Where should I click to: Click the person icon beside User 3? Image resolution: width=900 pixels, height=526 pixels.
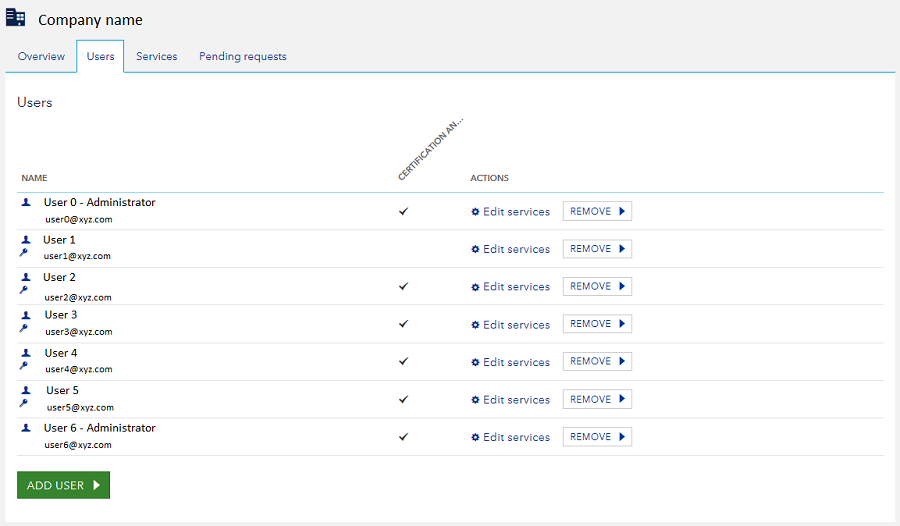(26, 315)
